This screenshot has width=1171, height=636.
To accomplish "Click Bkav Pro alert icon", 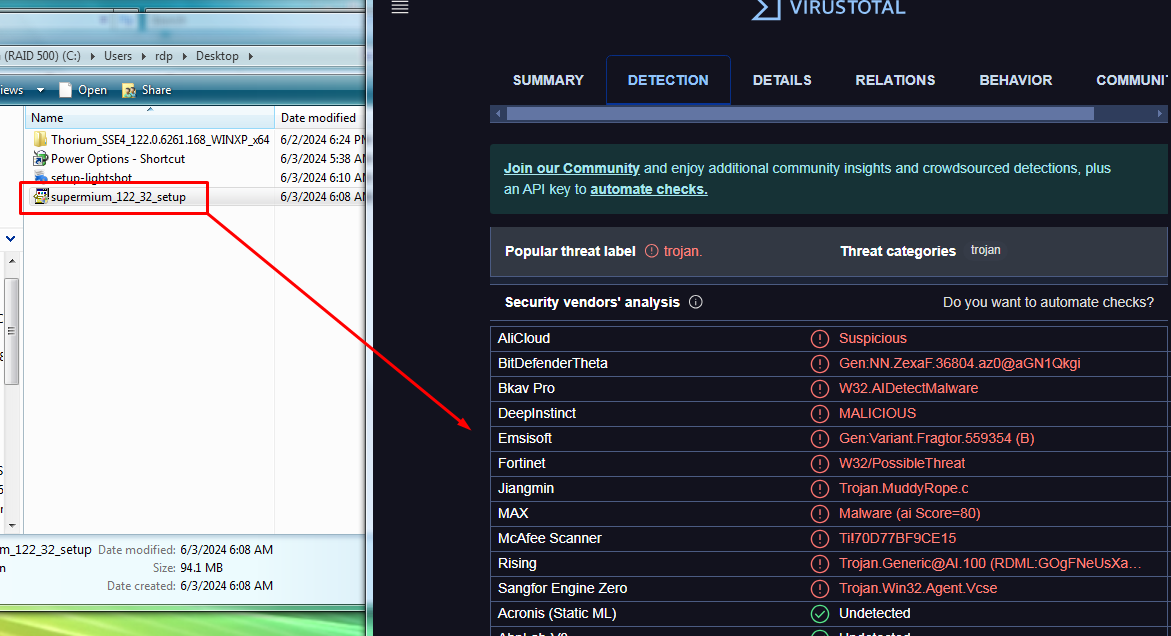I will click(x=819, y=389).
